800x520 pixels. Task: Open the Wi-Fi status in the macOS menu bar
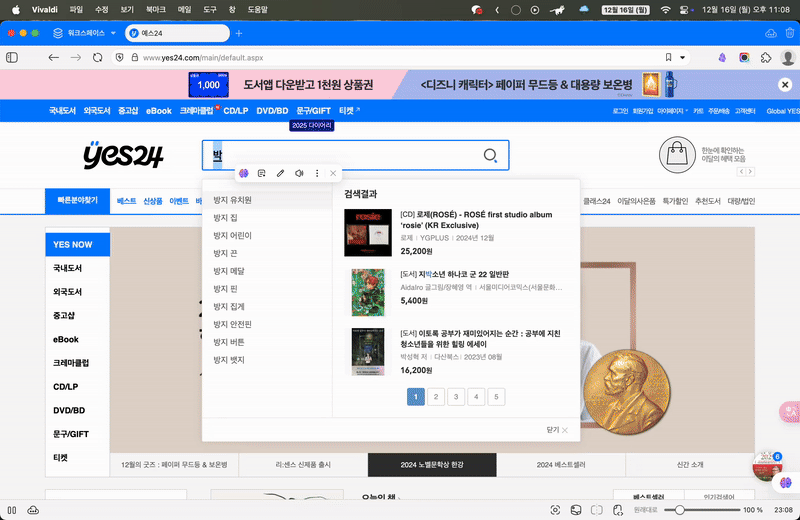(x=665, y=10)
